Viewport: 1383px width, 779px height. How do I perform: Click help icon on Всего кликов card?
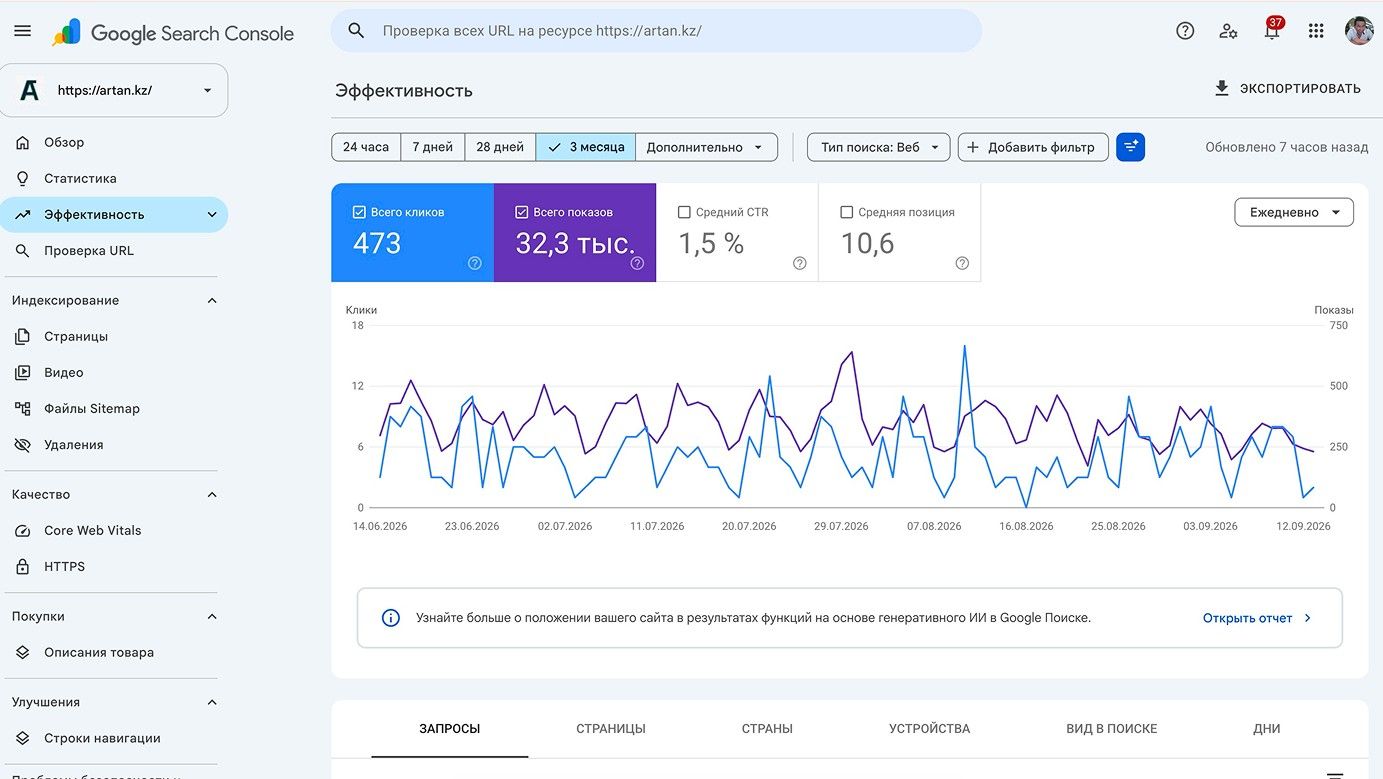[x=475, y=263]
